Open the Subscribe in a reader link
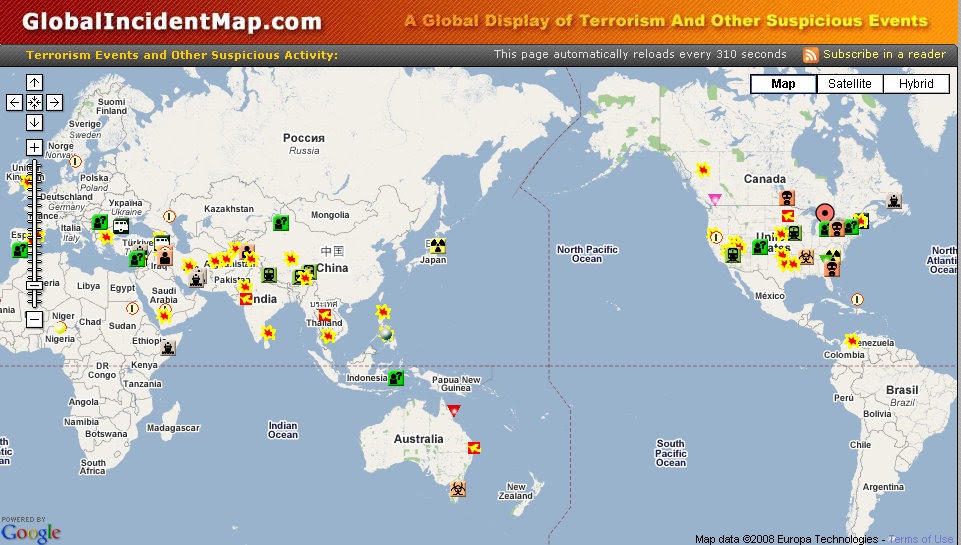Image resolution: width=961 pixels, height=545 pixels. pyautogui.click(x=884, y=54)
